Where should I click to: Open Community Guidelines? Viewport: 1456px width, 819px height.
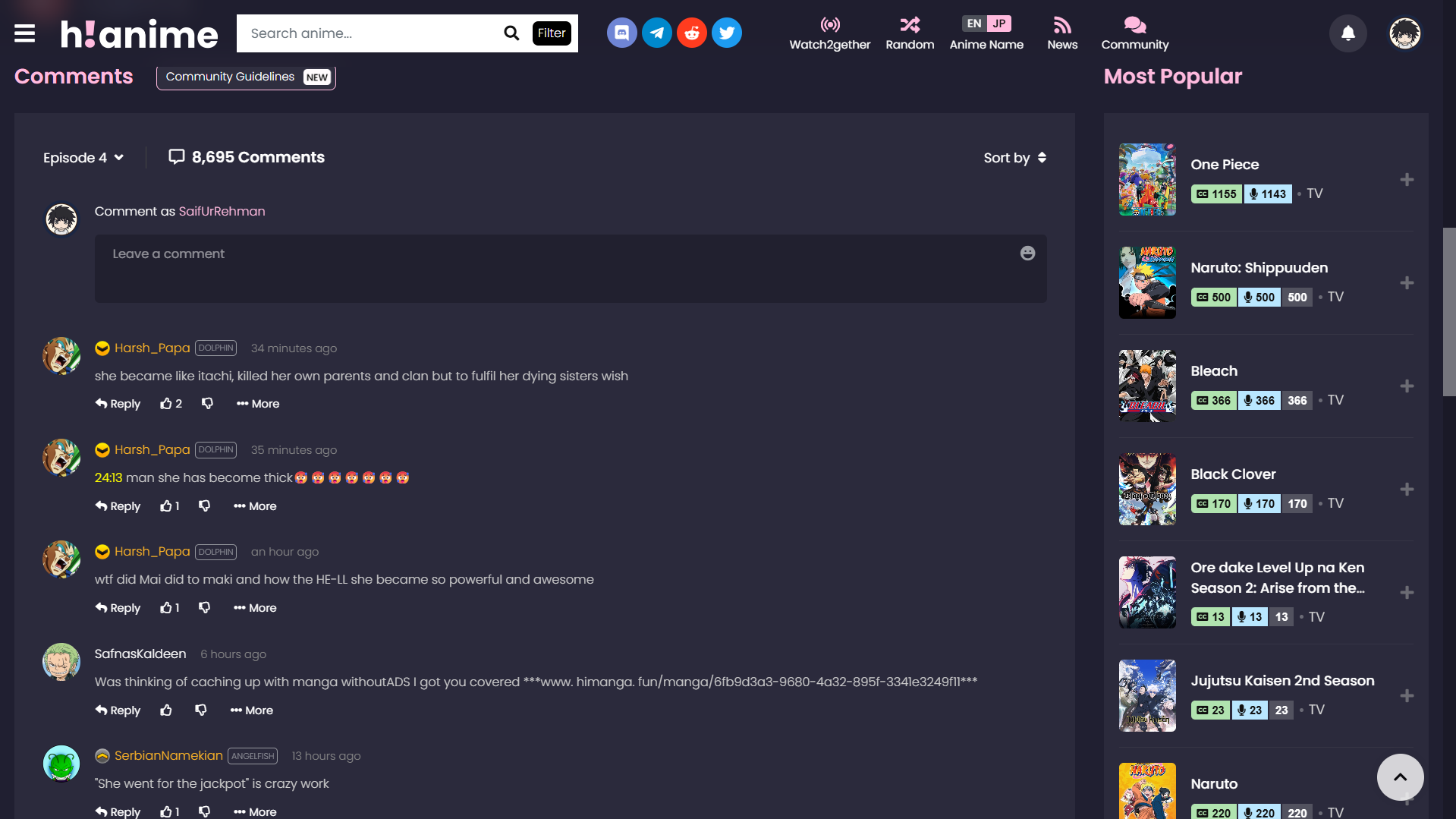click(246, 77)
